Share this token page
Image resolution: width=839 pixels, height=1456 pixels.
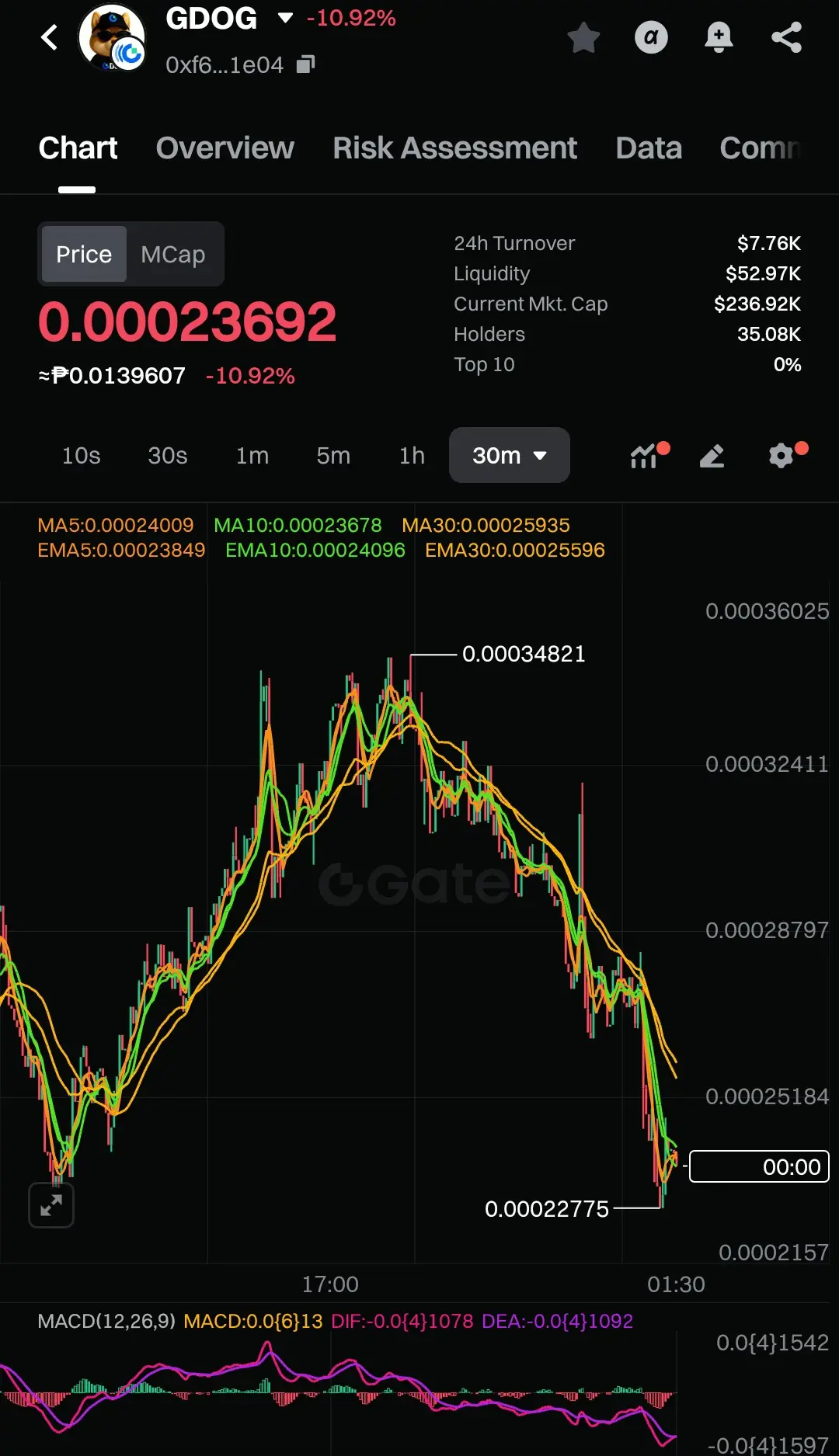coord(786,37)
